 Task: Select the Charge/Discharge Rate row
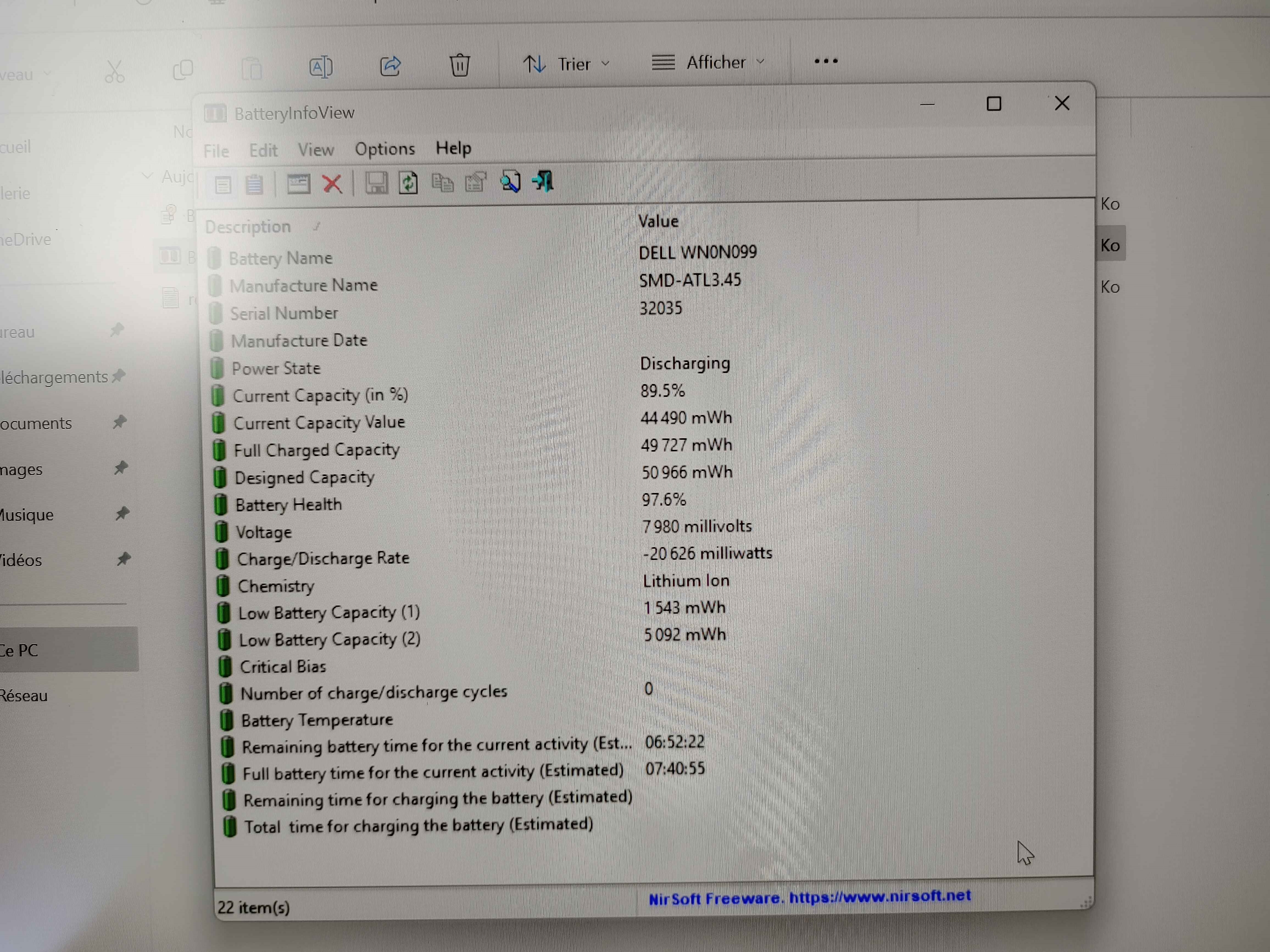tap(493, 557)
